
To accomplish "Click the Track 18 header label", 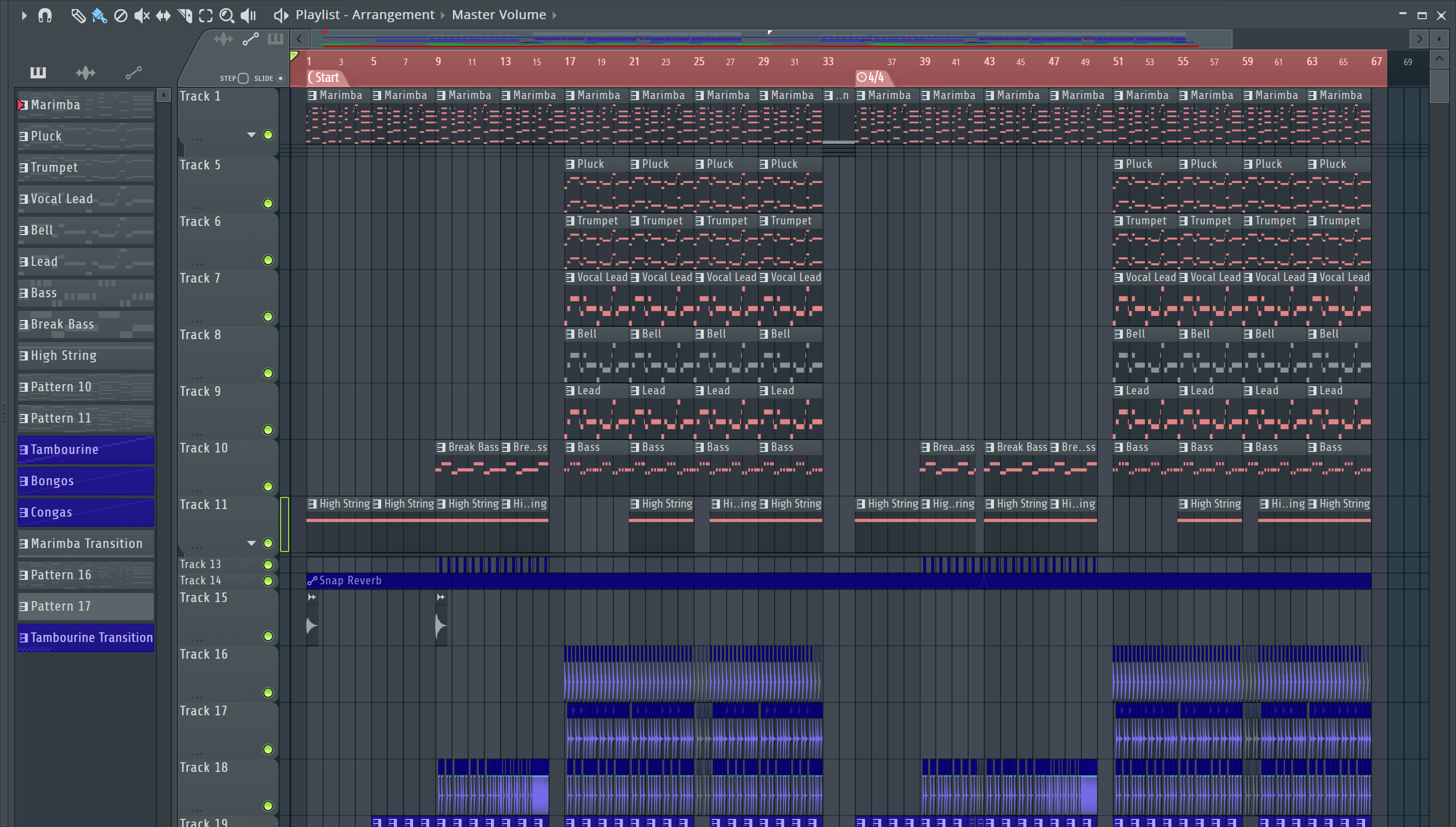I will click(203, 767).
